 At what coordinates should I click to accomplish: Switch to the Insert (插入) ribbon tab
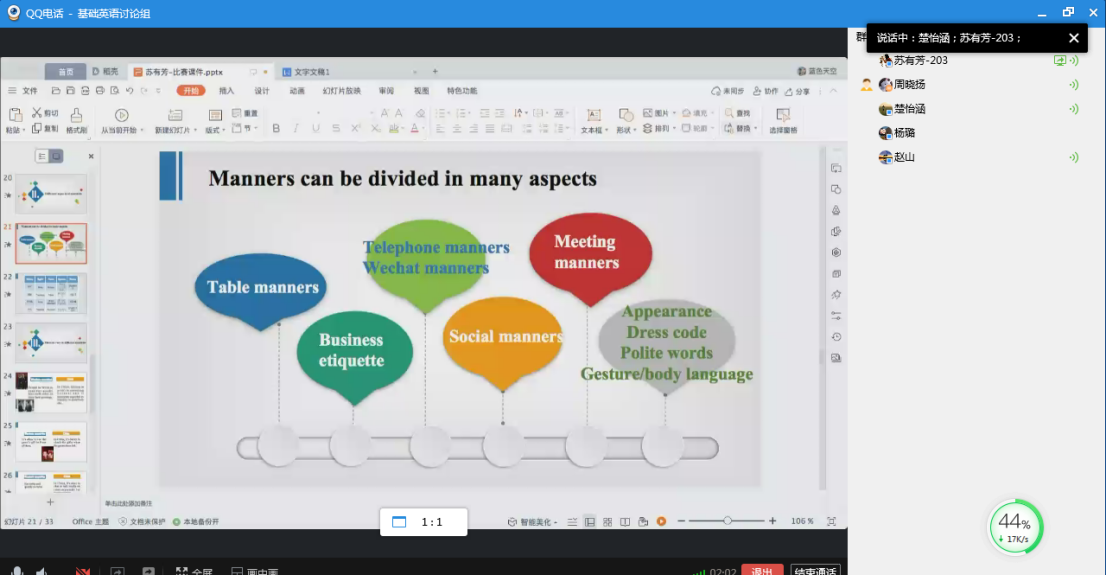[x=227, y=91]
